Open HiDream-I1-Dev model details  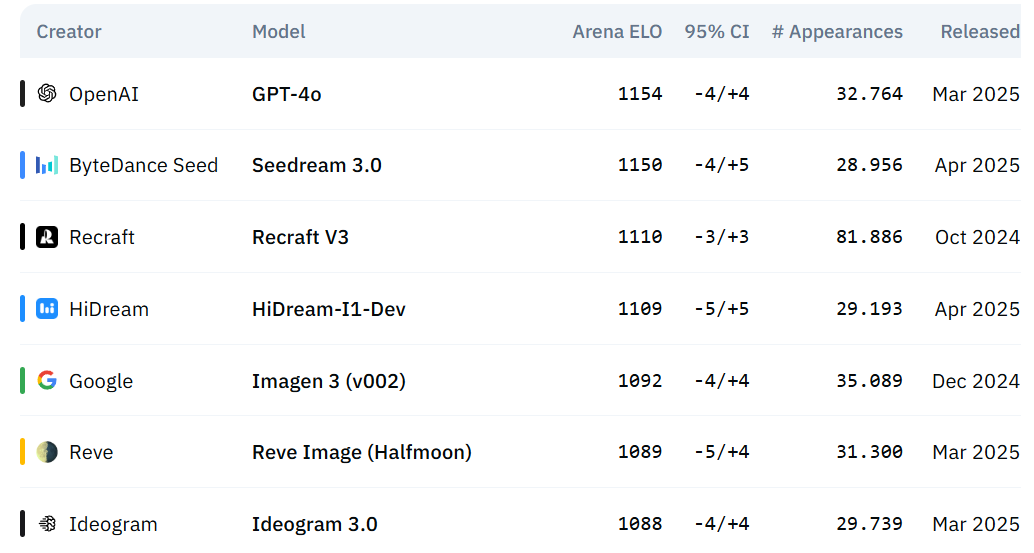[x=329, y=309]
